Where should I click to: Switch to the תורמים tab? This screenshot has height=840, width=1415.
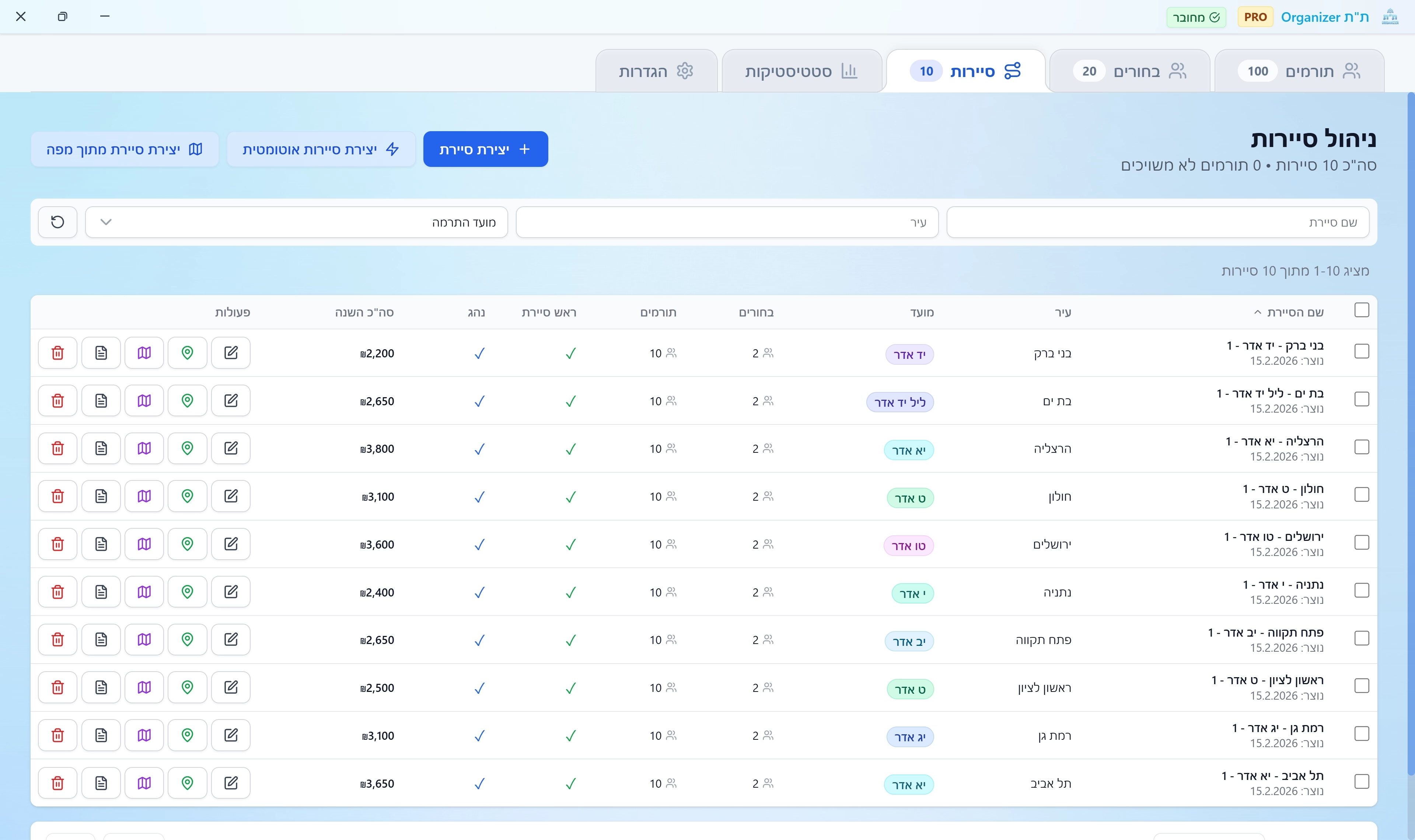click(1300, 71)
